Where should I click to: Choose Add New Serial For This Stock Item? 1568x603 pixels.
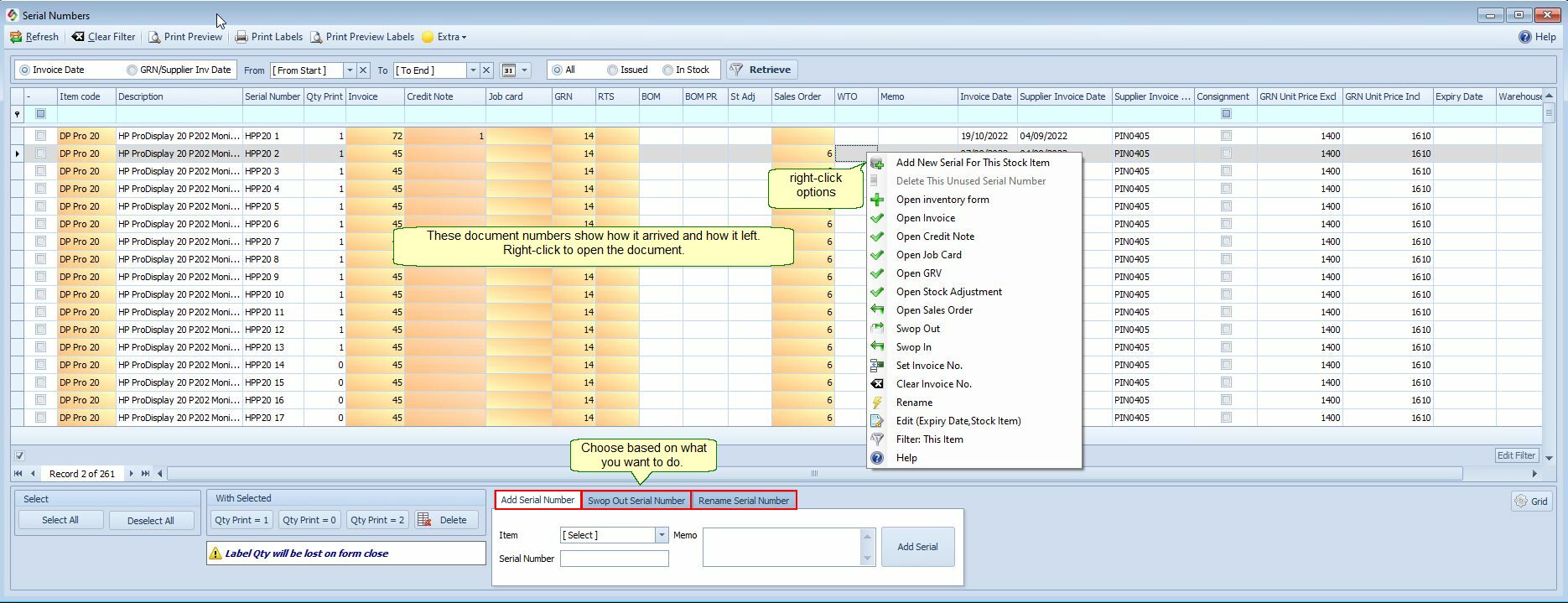pos(973,163)
